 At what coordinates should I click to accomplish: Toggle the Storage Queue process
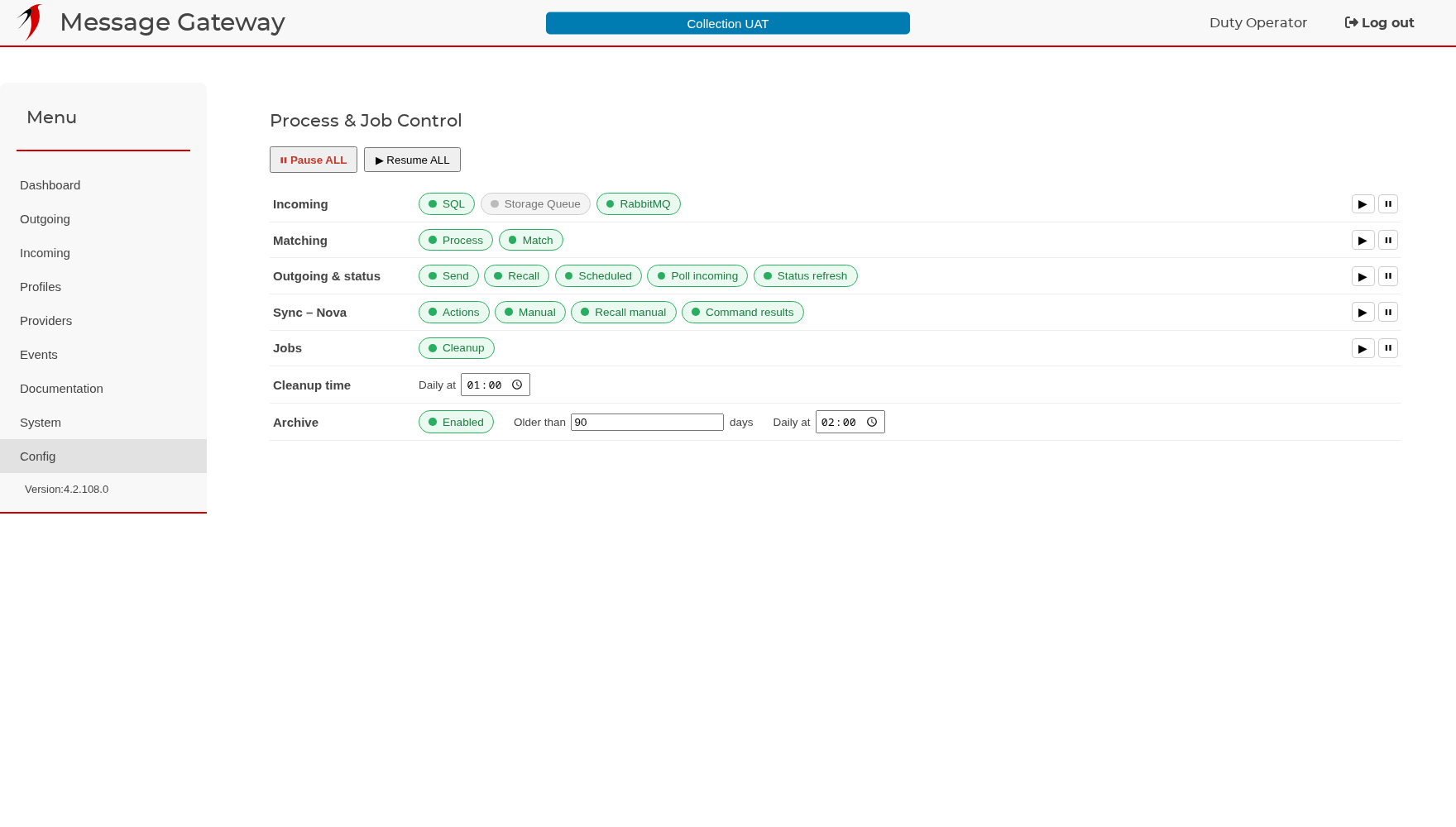(x=535, y=204)
